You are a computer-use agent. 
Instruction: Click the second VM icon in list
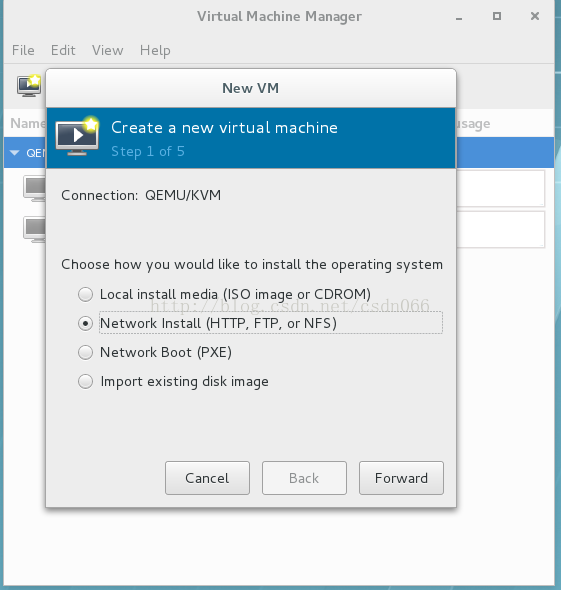coord(34,229)
